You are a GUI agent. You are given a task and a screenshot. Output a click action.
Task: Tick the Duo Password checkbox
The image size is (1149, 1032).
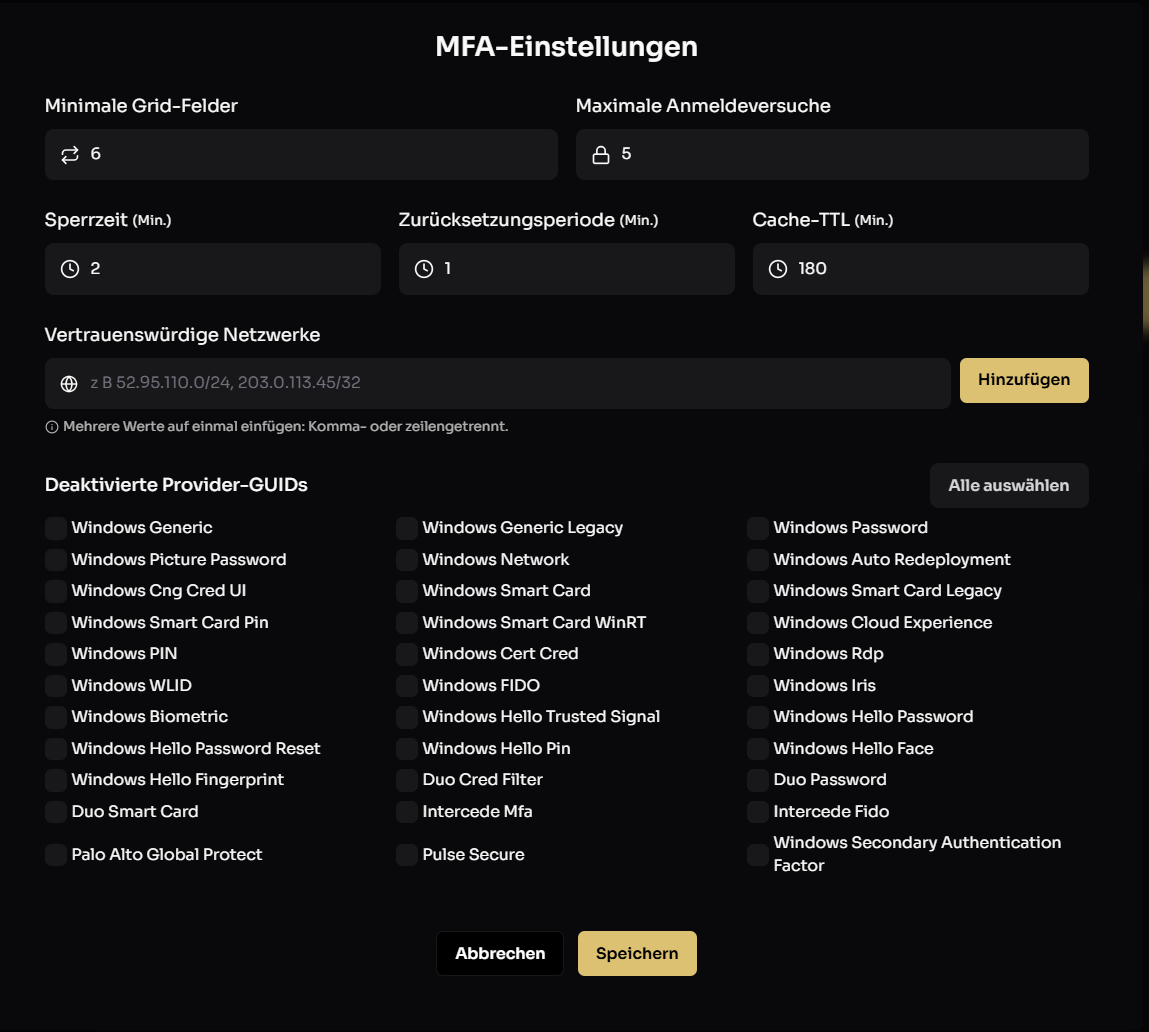758,780
